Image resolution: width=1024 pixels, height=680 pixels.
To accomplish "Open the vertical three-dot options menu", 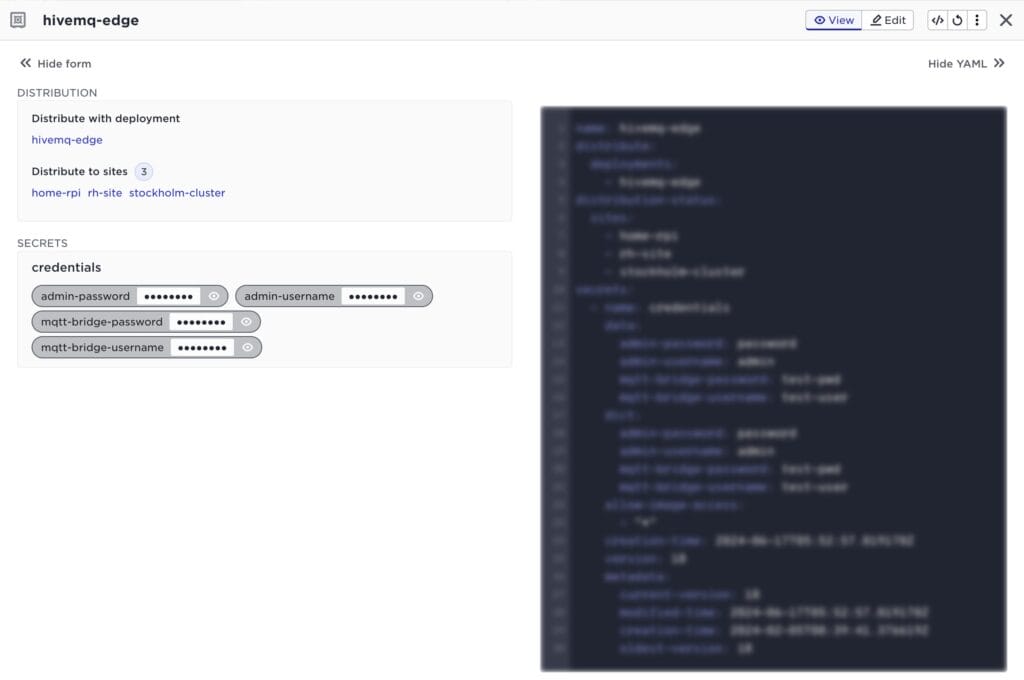I will point(977,20).
